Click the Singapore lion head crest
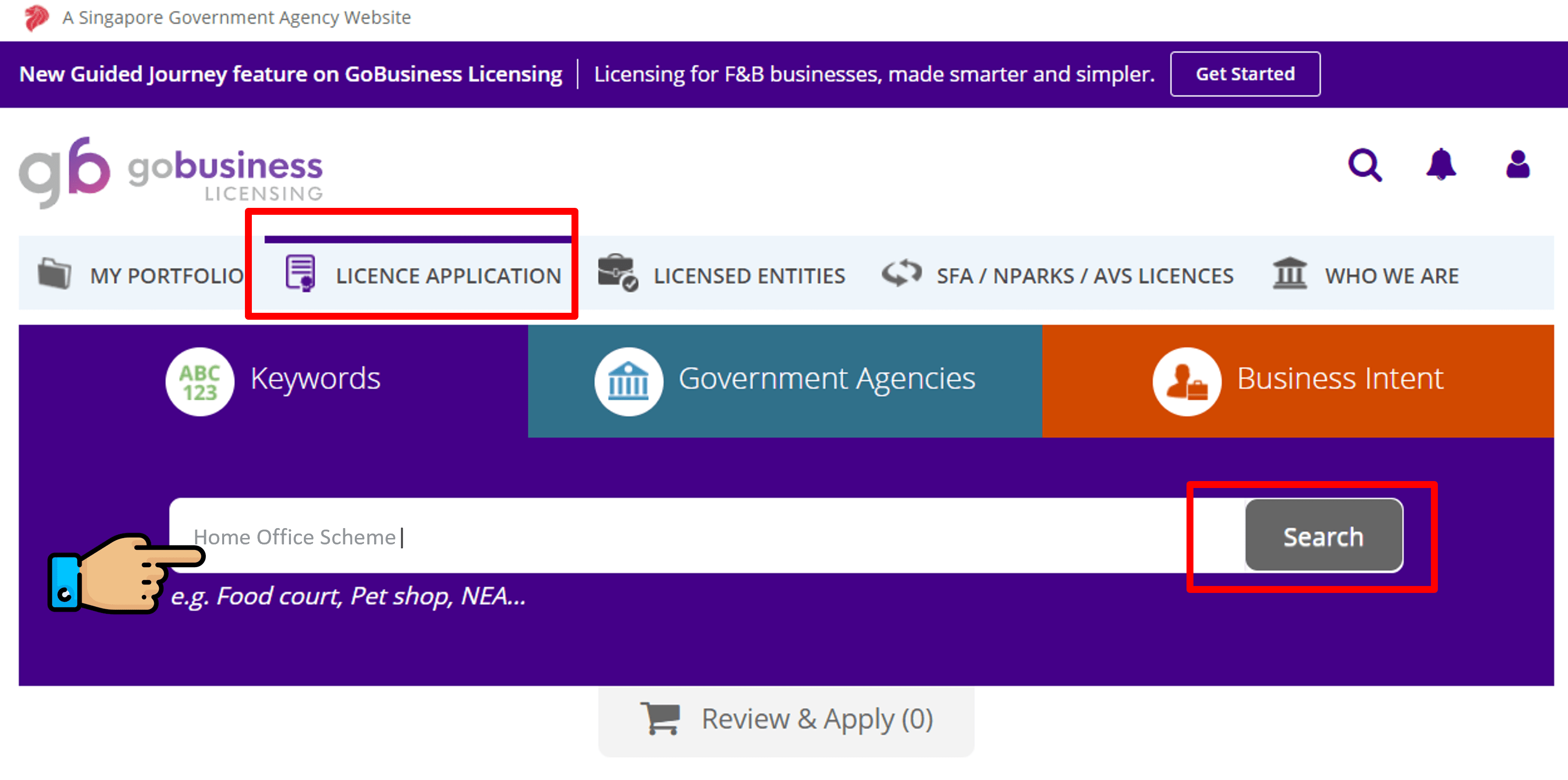Image resolution: width=1568 pixels, height=780 pixels. 35,17
